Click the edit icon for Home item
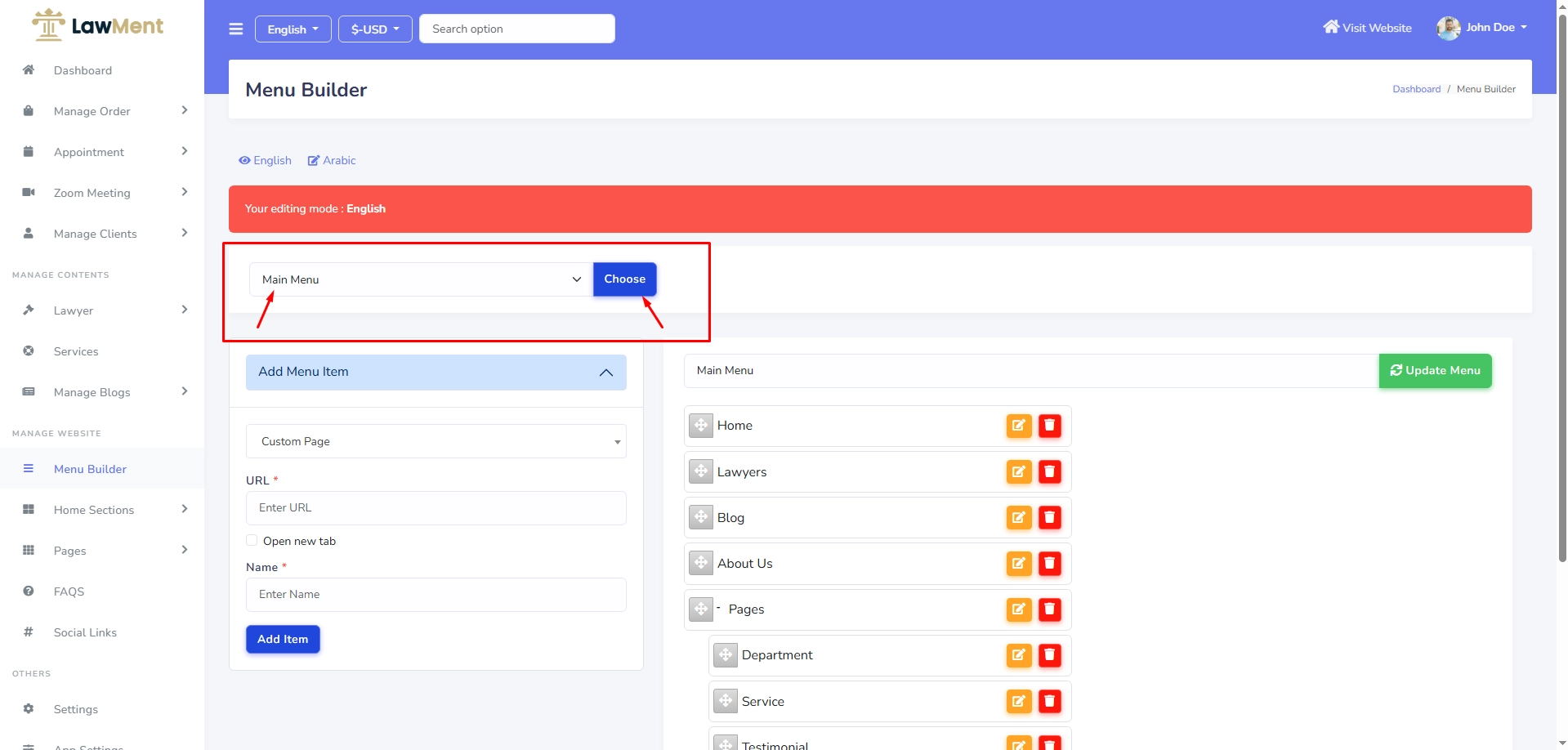The image size is (1568, 750). [x=1018, y=426]
